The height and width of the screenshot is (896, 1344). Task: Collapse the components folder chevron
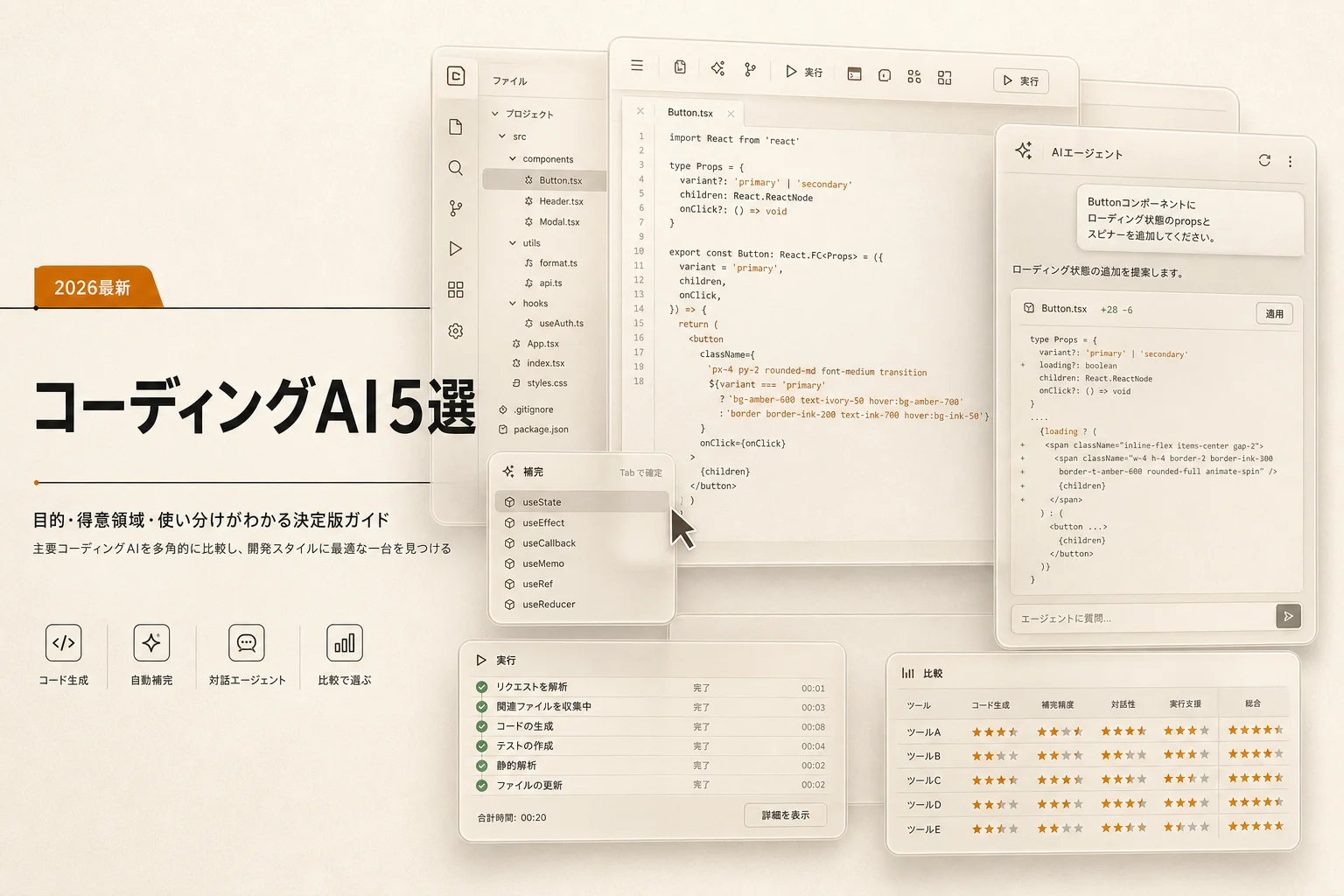(513, 159)
